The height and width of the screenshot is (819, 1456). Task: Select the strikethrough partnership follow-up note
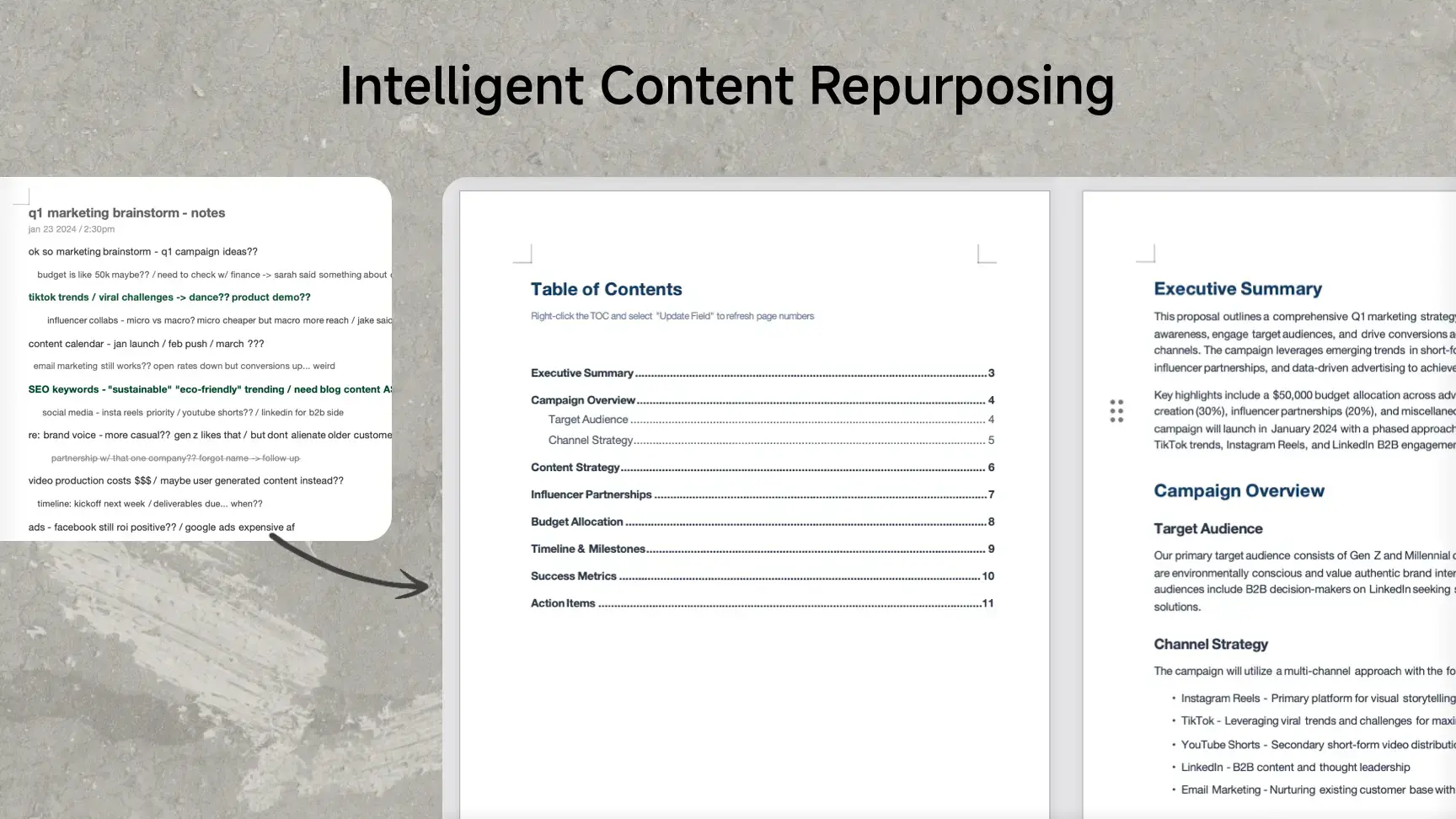tap(174, 458)
